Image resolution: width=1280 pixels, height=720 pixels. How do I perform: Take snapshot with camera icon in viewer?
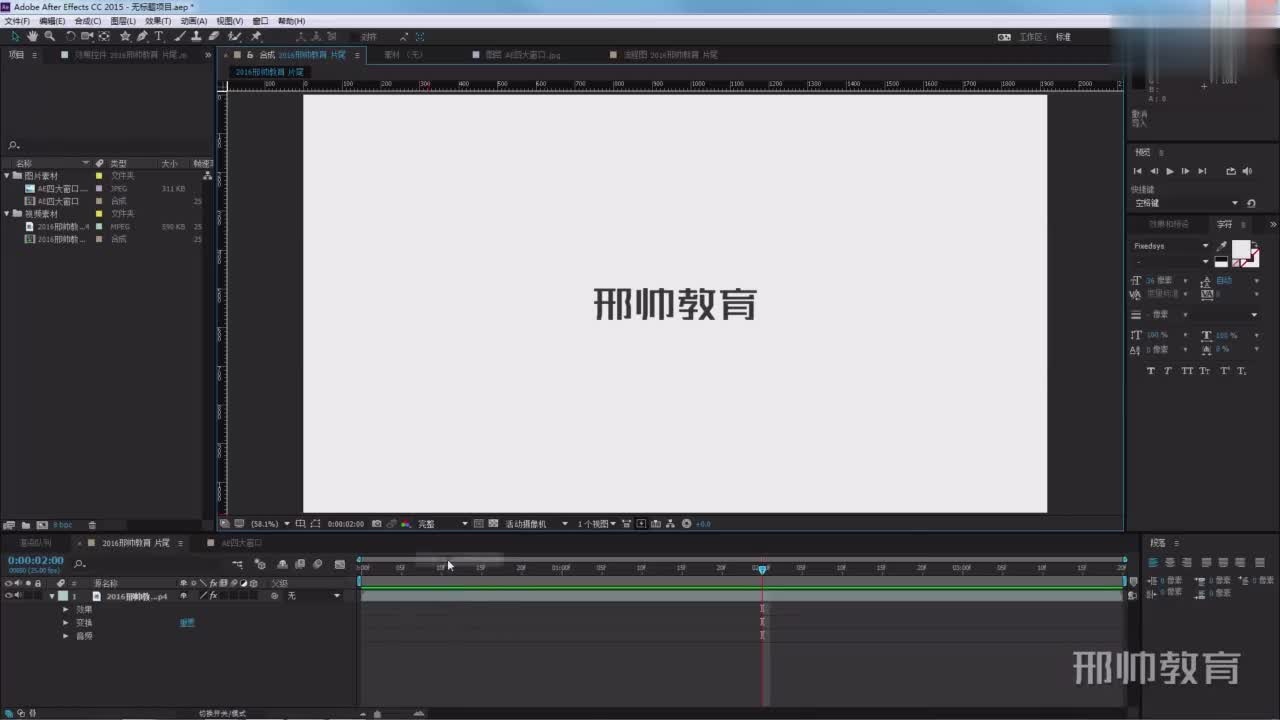(x=376, y=523)
